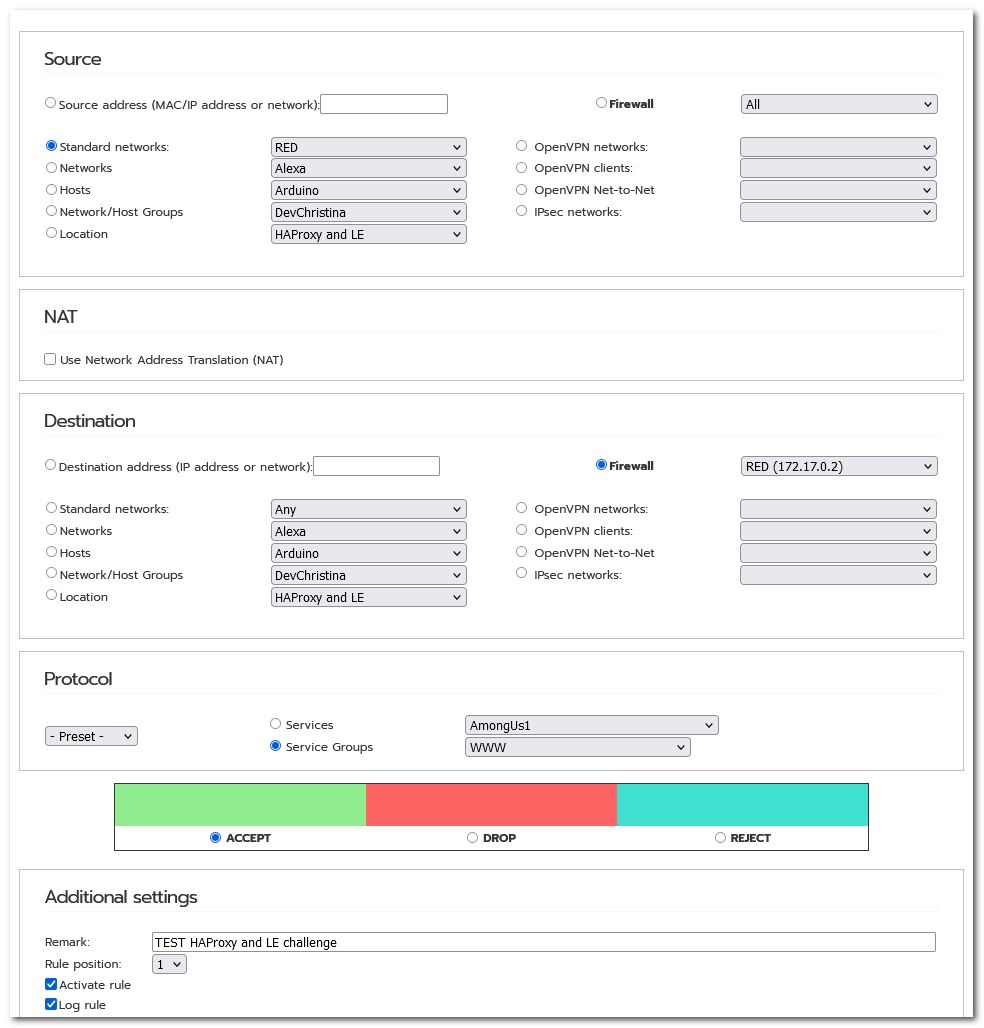
Task: Select Destination OpenVPN clients radio button
Action: [521, 530]
